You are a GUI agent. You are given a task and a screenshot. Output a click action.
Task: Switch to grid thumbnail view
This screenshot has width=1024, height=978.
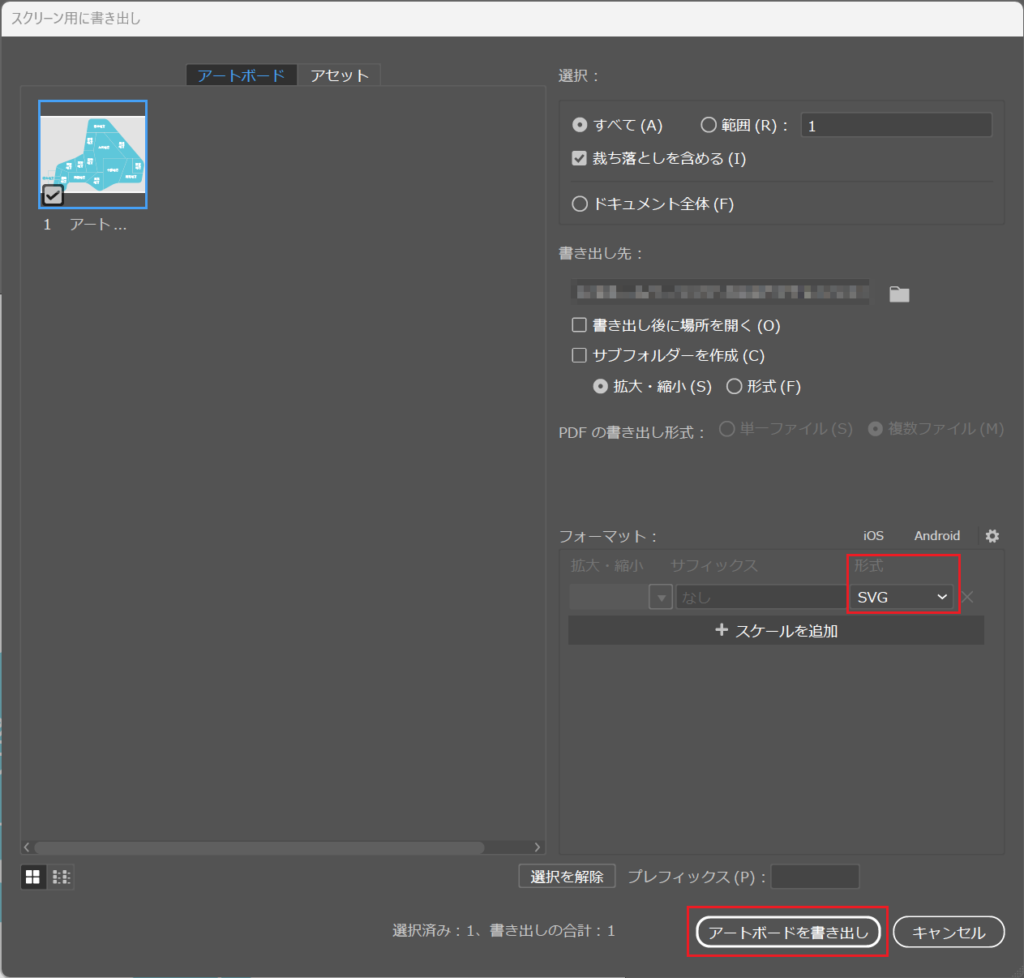coord(33,877)
